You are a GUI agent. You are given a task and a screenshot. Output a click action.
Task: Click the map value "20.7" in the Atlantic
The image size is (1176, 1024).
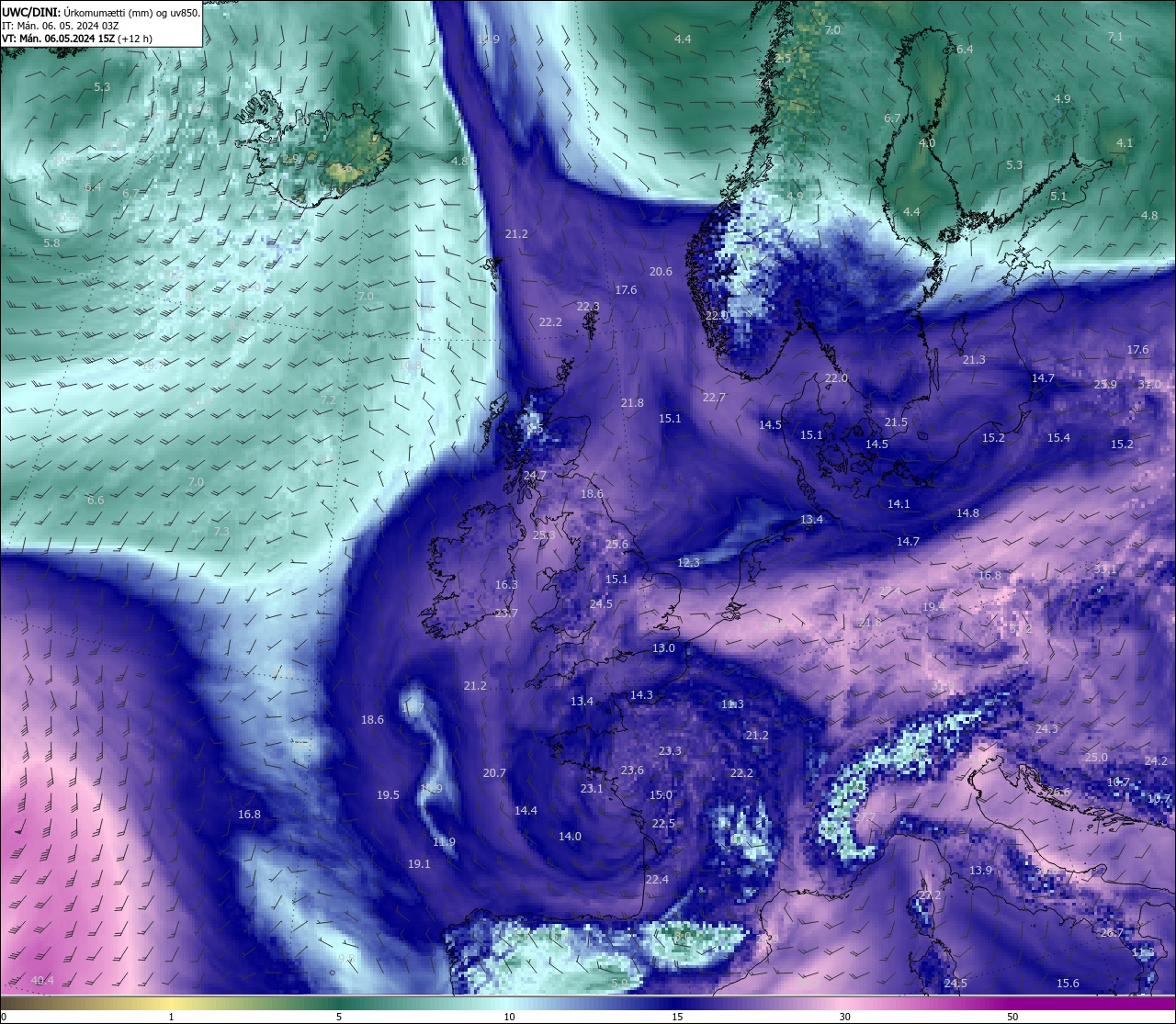(x=494, y=772)
